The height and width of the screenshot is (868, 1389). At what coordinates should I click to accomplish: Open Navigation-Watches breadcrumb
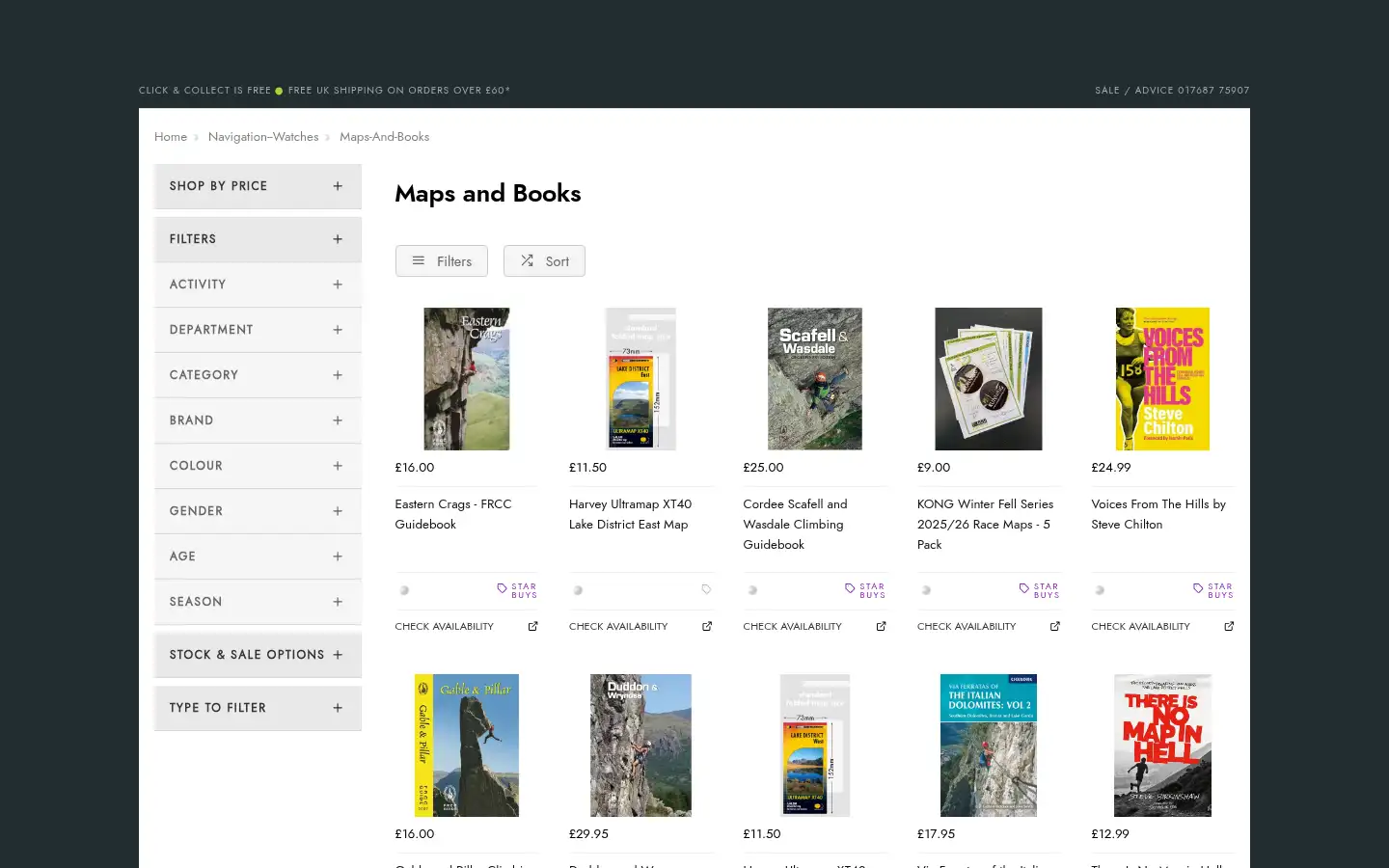click(x=263, y=137)
